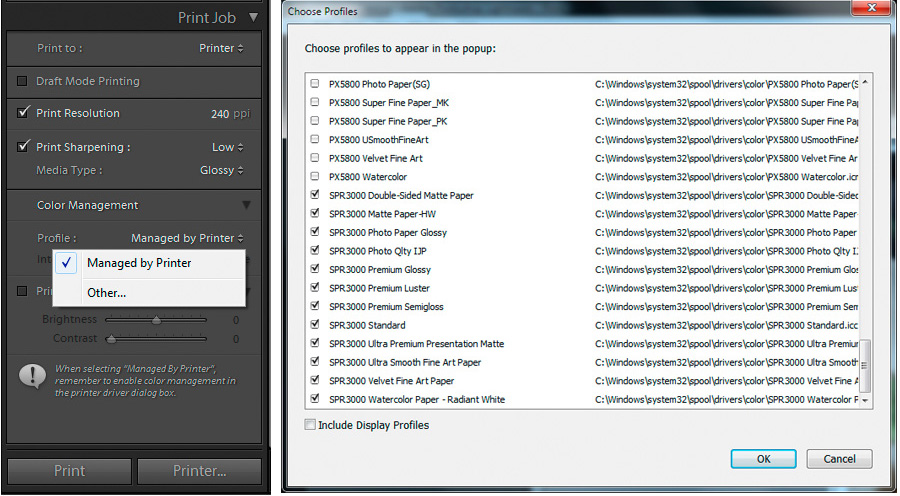This screenshot has width=900, height=496.
Task: Click the profile list scroll up arrow
Action: (x=865, y=82)
